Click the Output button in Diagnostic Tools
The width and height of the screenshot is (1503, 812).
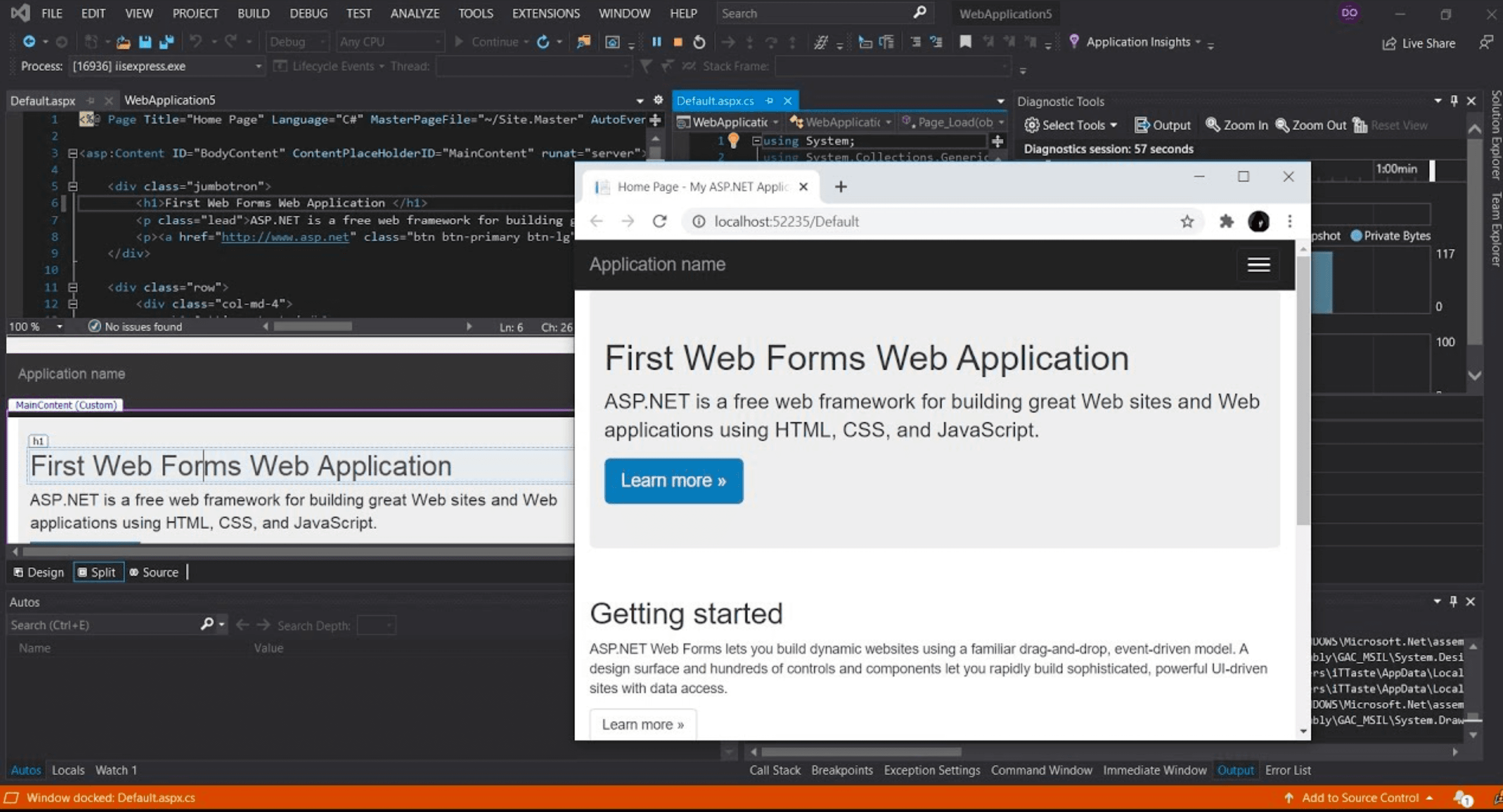point(1162,125)
